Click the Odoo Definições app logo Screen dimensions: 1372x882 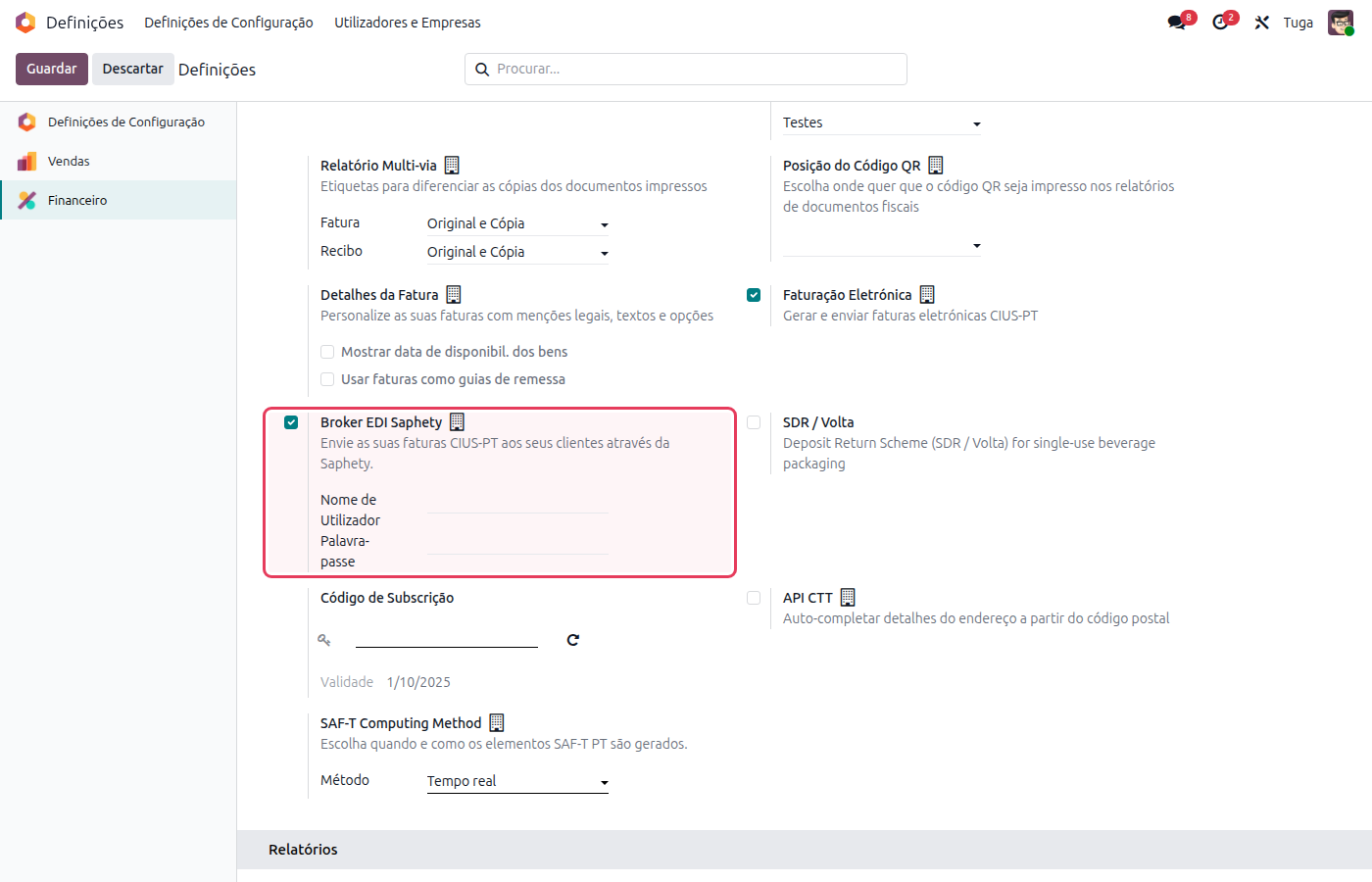(25, 23)
